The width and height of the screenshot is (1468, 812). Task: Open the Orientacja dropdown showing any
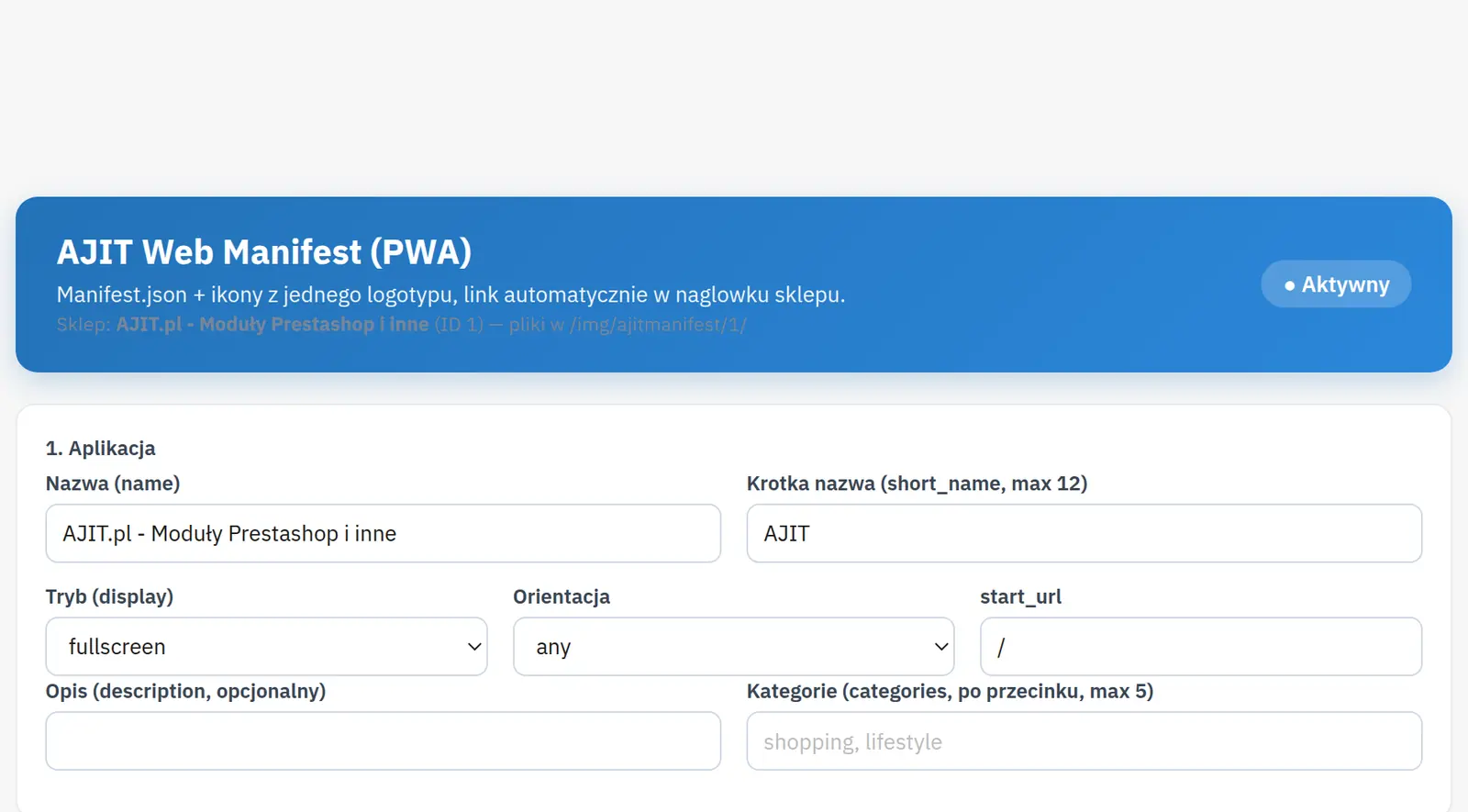pos(733,646)
